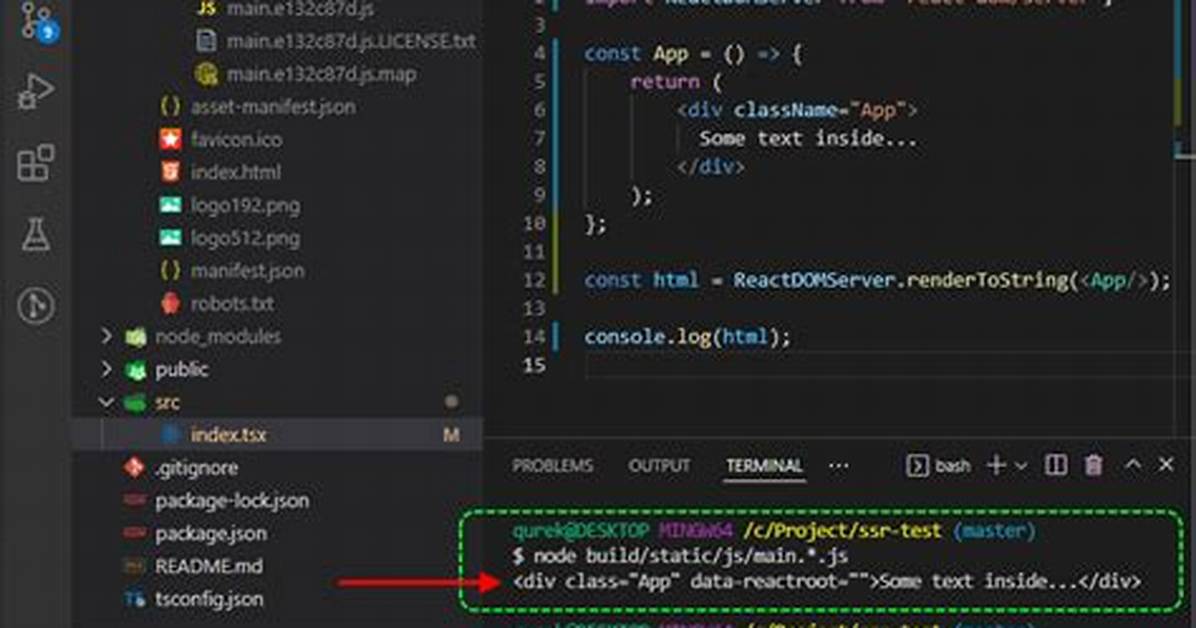Open main.e132c87d.js.map file
Image resolution: width=1196 pixels, height=628 pixels.
(321, 74)
